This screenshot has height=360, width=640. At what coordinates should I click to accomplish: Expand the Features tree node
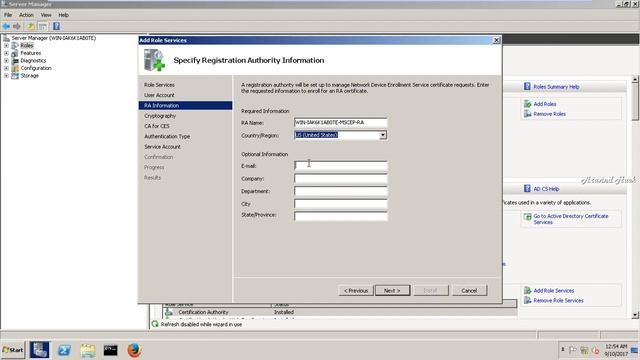coord(6,53)
